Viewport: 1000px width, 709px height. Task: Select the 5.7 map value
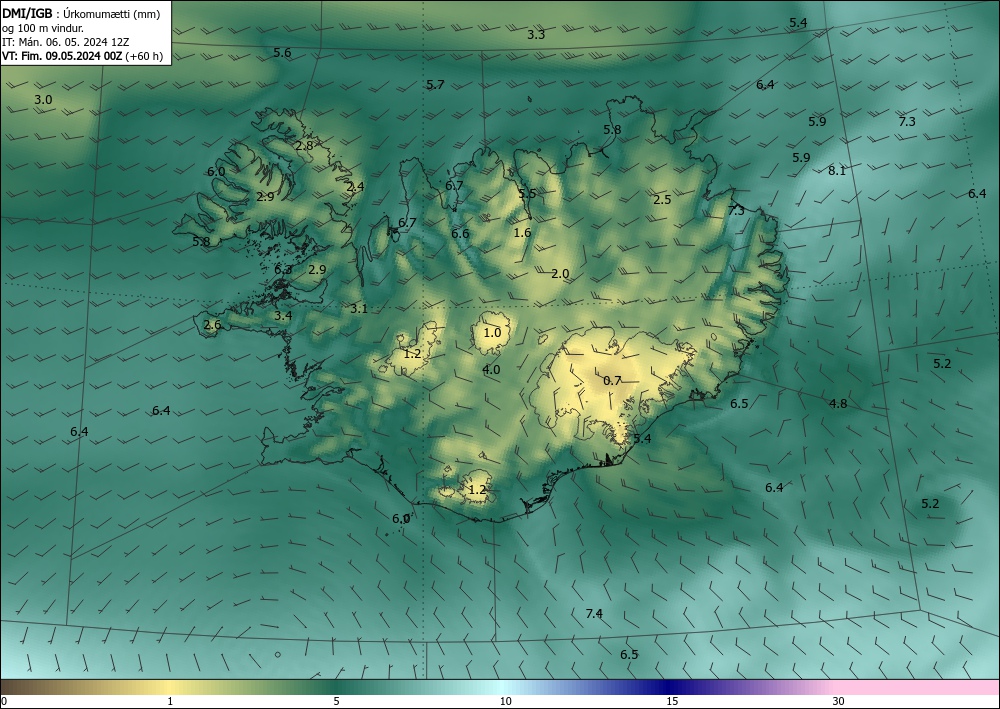click(435, 84)
